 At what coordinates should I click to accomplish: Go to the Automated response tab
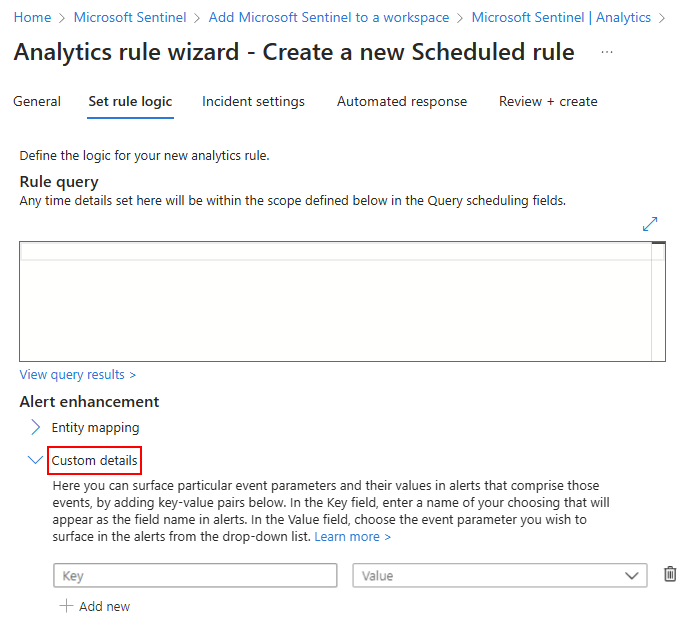(x=402, y=101)
